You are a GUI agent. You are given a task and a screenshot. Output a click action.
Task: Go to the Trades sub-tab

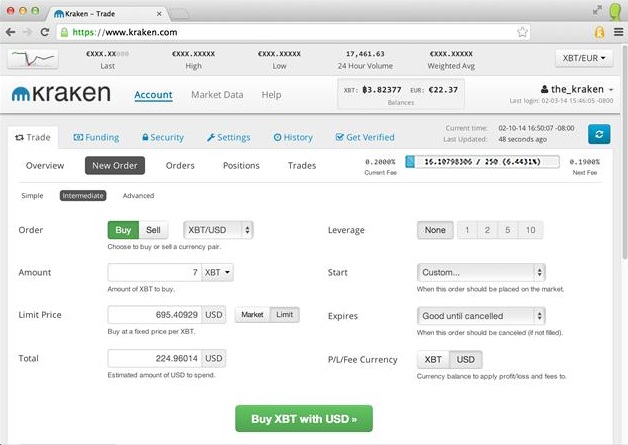302,165
